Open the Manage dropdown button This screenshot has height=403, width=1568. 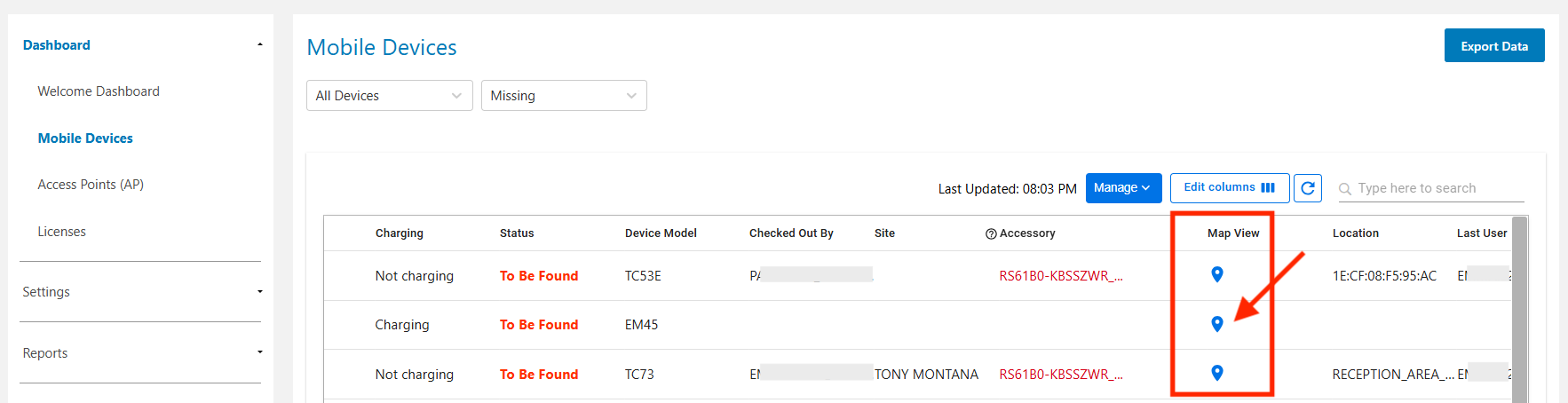click(x=1123, y=188)
